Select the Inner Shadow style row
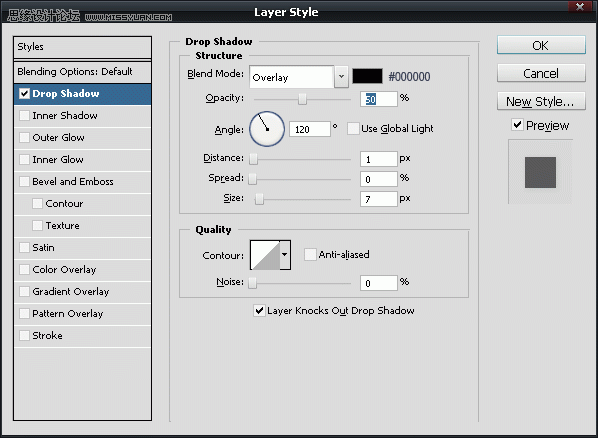 point(82,116)
